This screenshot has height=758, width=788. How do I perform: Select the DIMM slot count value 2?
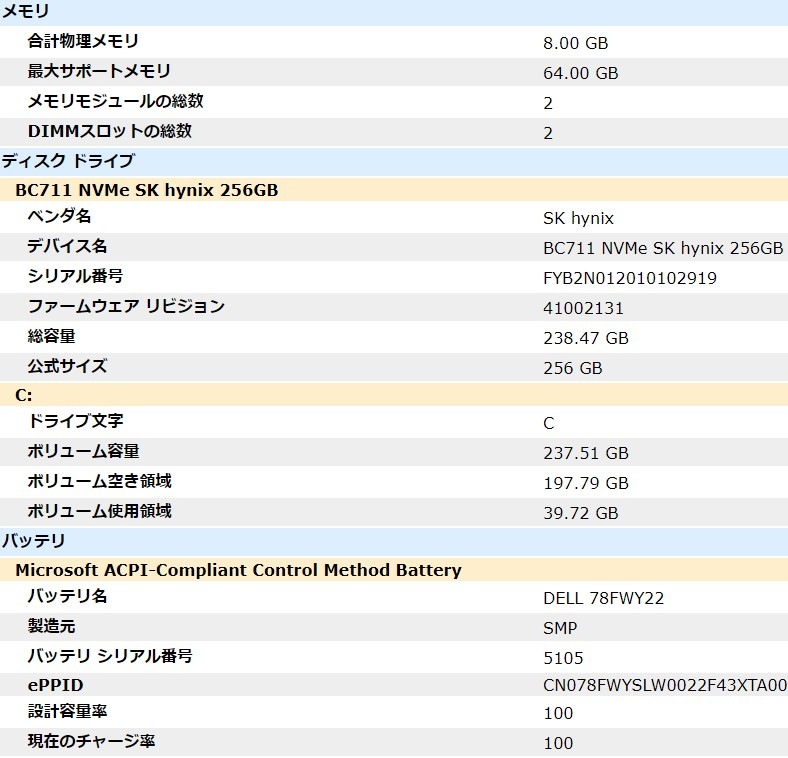pos(548,133)
